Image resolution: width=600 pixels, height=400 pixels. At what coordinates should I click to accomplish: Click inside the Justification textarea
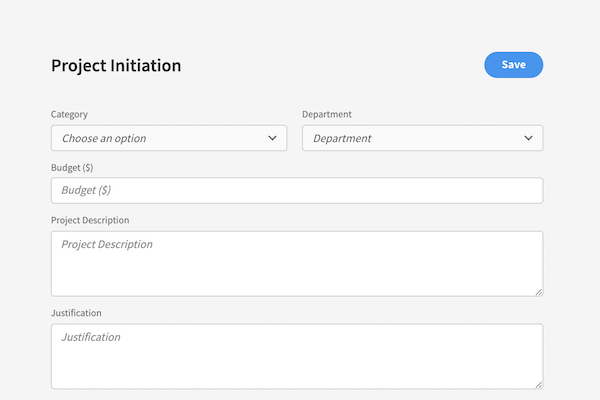pyautogui.click(x=296, y=357)
